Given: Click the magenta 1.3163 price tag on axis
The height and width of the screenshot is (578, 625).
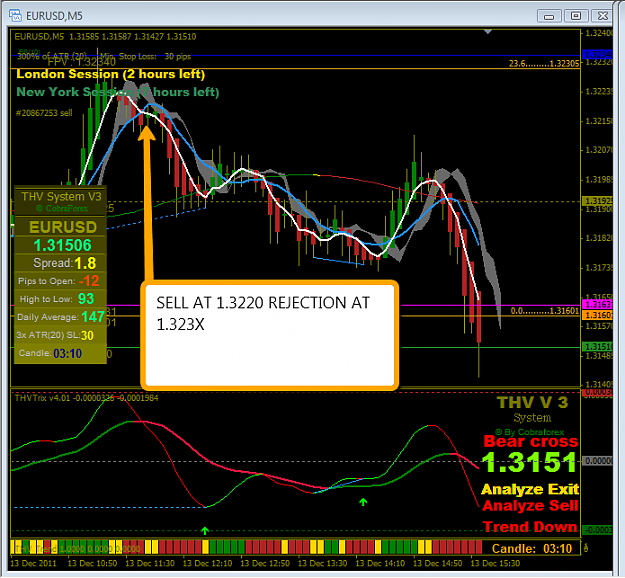Looking at the screenshot, I should click(597, 305).
